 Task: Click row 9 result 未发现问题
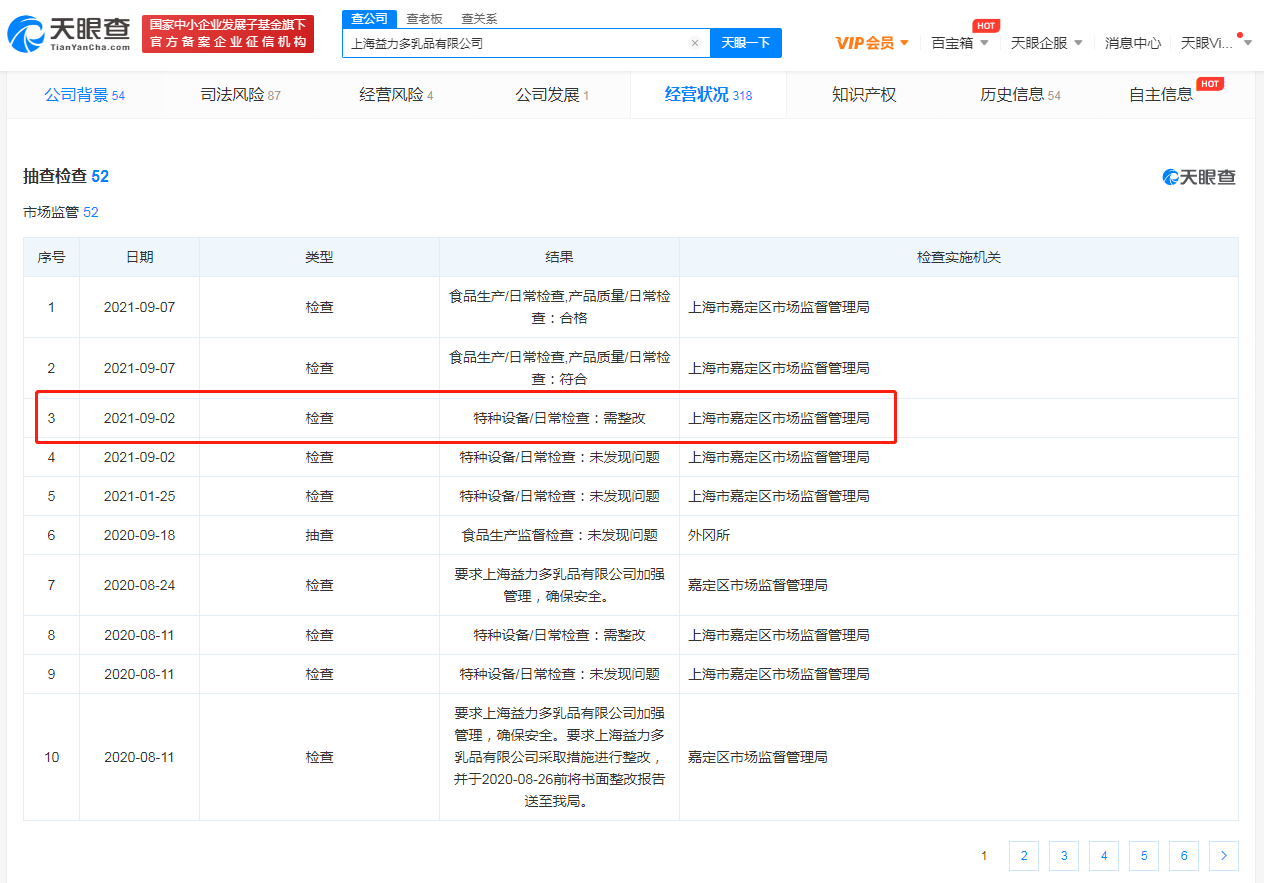[560, 674]
